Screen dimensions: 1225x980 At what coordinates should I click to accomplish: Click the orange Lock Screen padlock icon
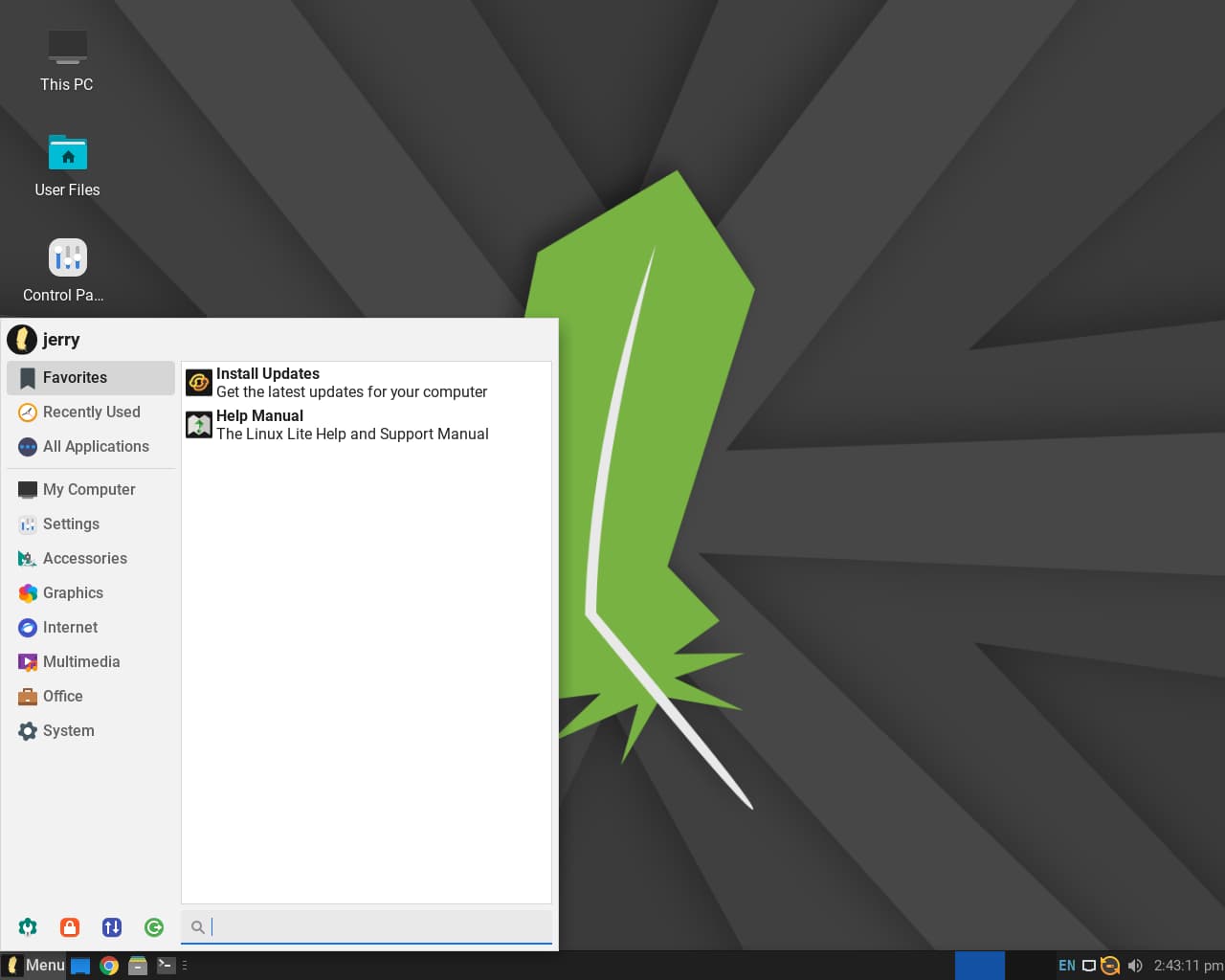69,926
